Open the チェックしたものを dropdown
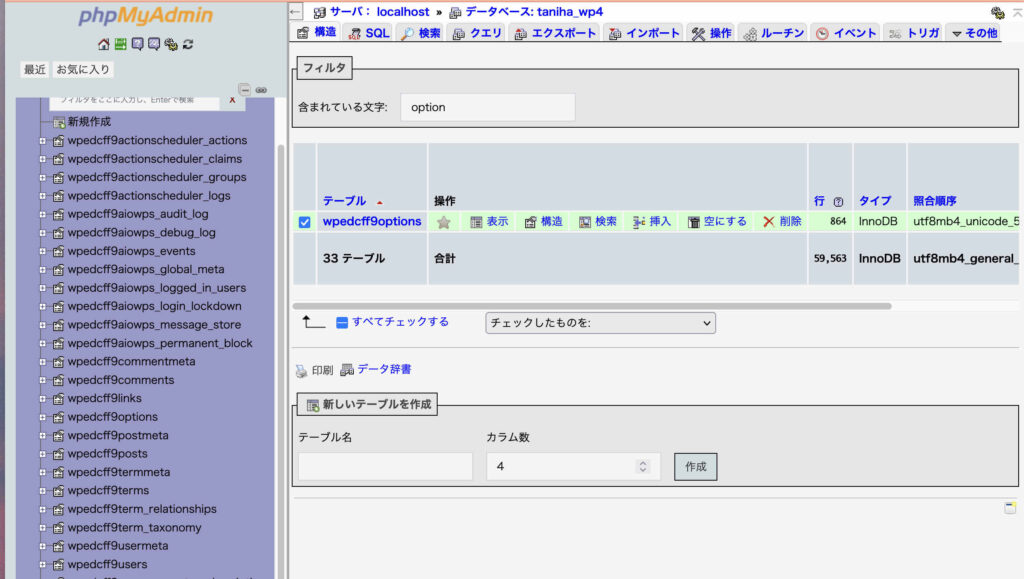 pyautogui.click(x=600, y=323)
